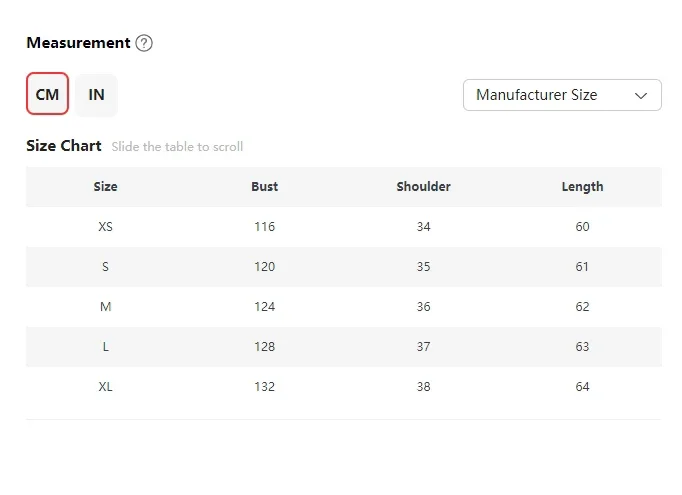Image resolution: width=682 pixels, height=495 pixels.
Task: Switch units to IN
Action: tap(96, 95)
